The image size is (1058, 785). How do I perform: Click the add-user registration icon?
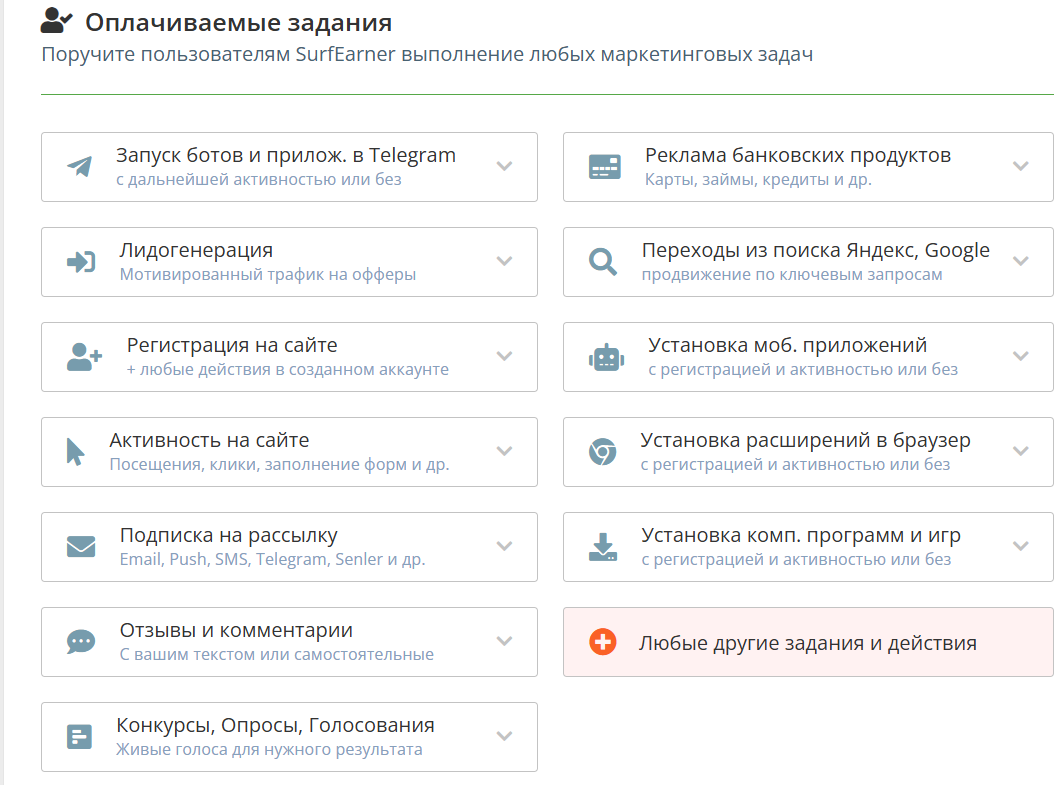click(x=84, y=357)
